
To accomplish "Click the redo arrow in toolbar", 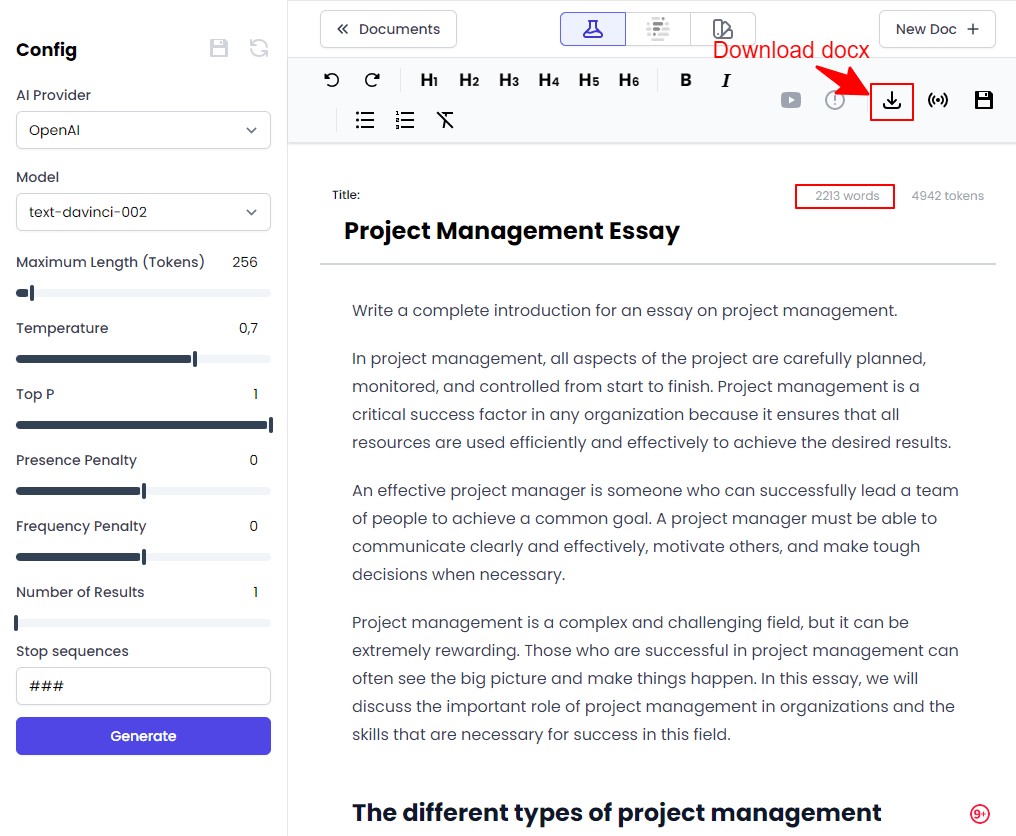I will coord(372,80).
